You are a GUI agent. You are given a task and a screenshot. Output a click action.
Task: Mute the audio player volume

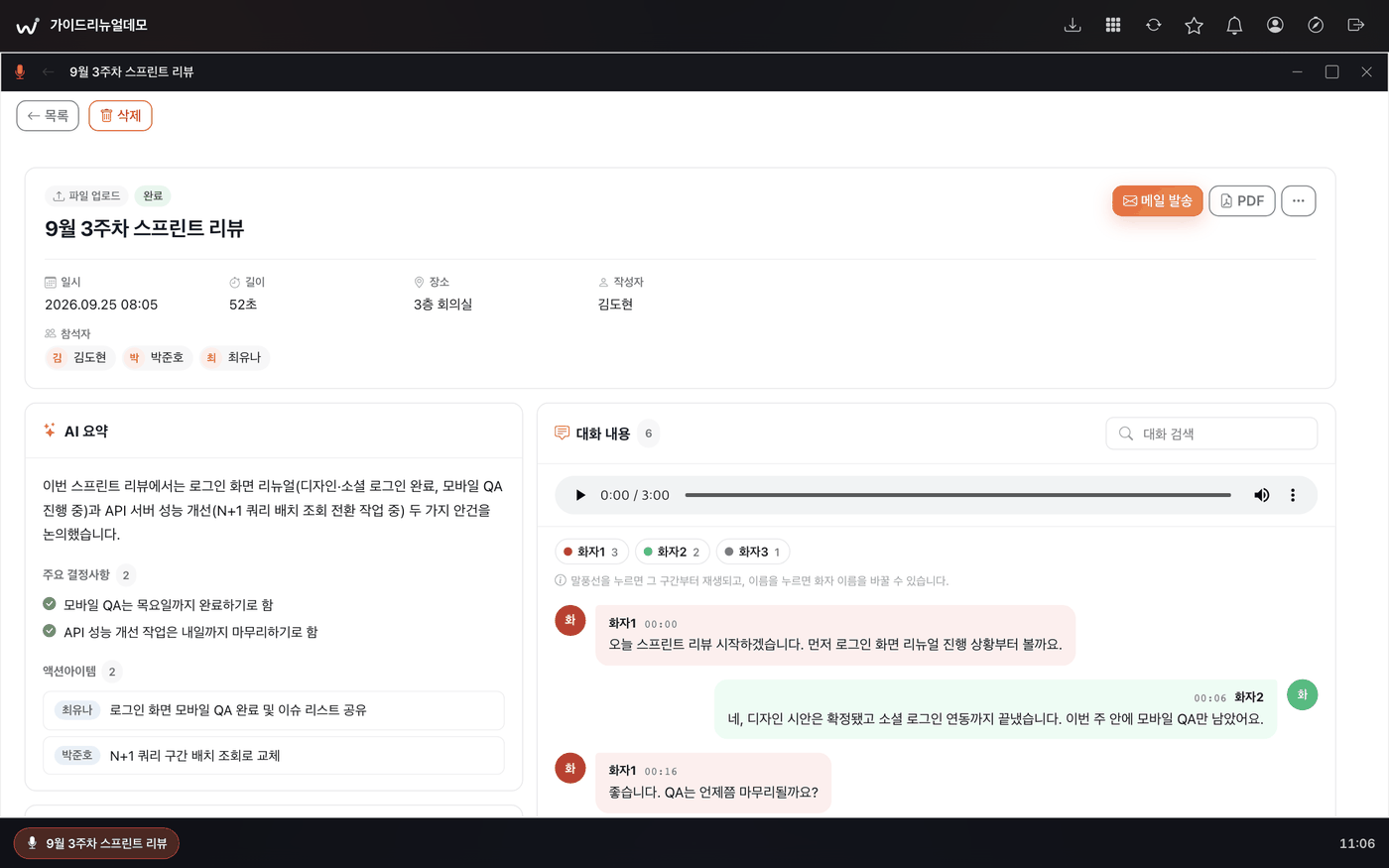pyautogui.click(x=1261, y=495)
